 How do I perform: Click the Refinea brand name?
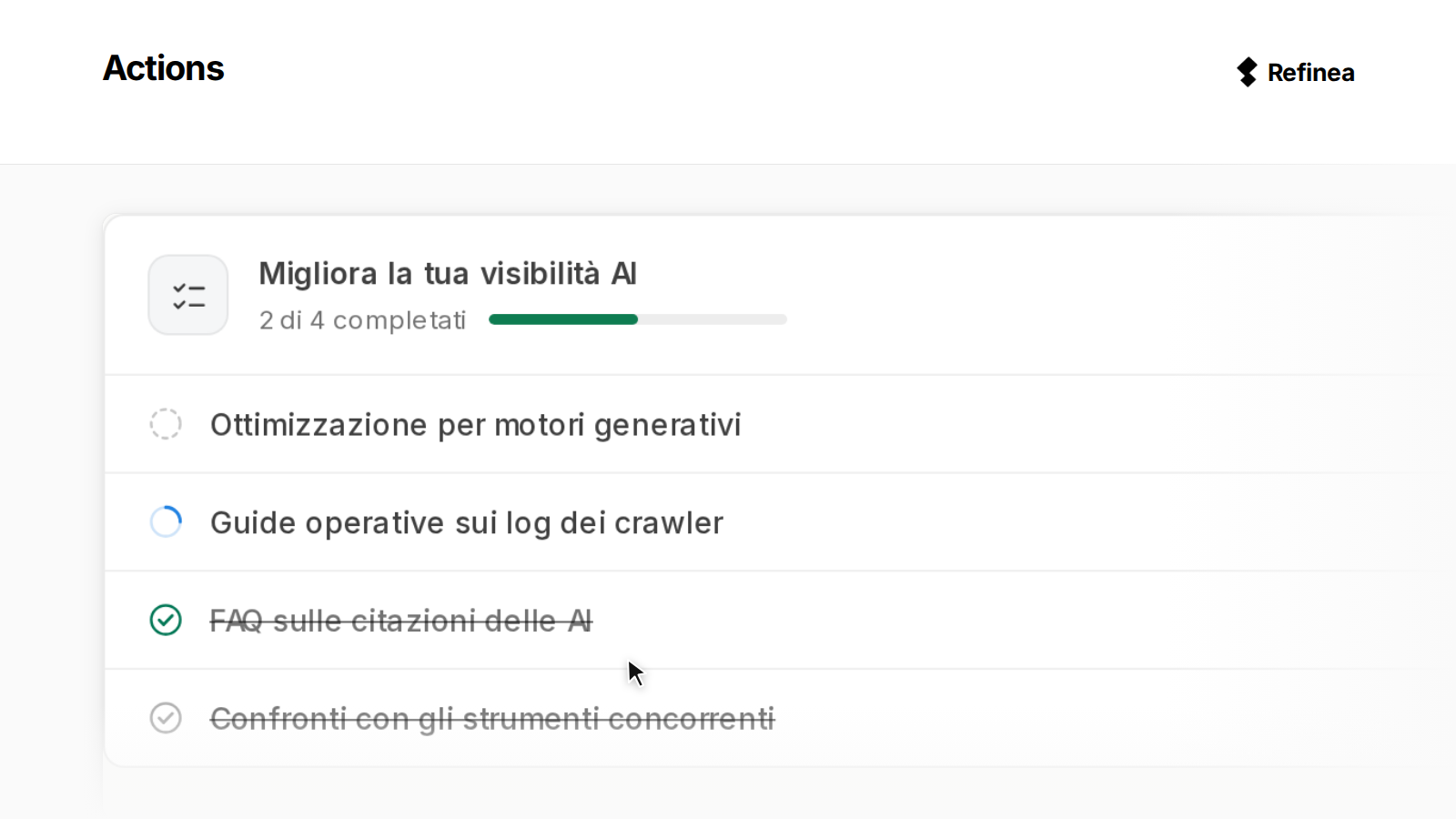tap(1310, 73)
